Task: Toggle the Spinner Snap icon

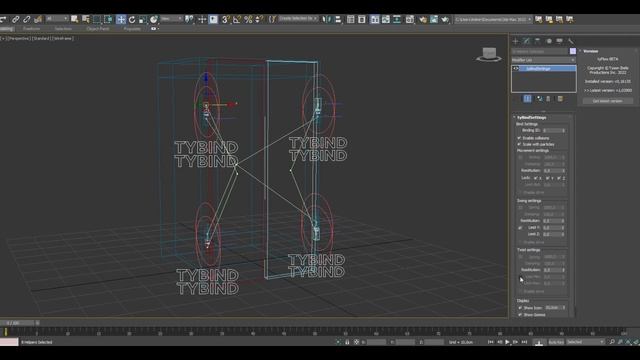Action: pyautogui.click(x=259, y=19)
